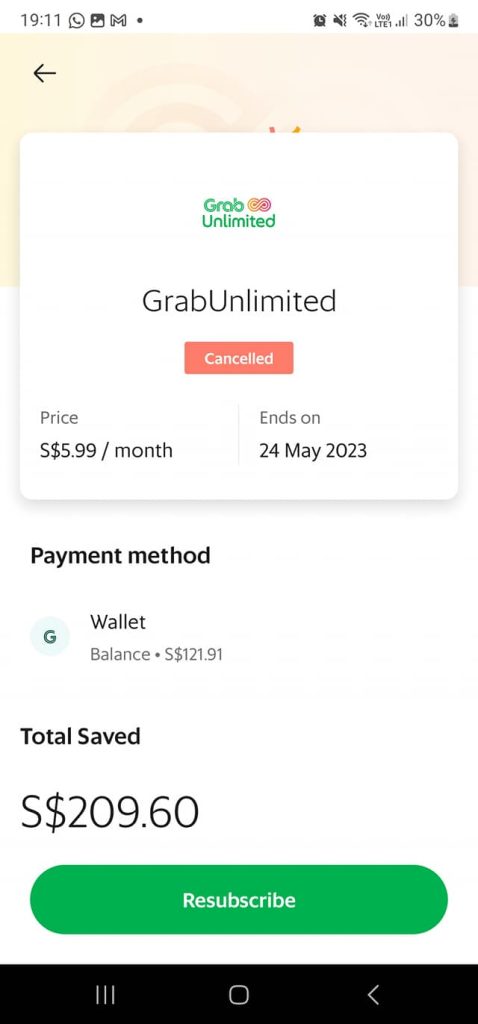
Task: Click the Resubscribe button
Action: (x=239, y=899)
